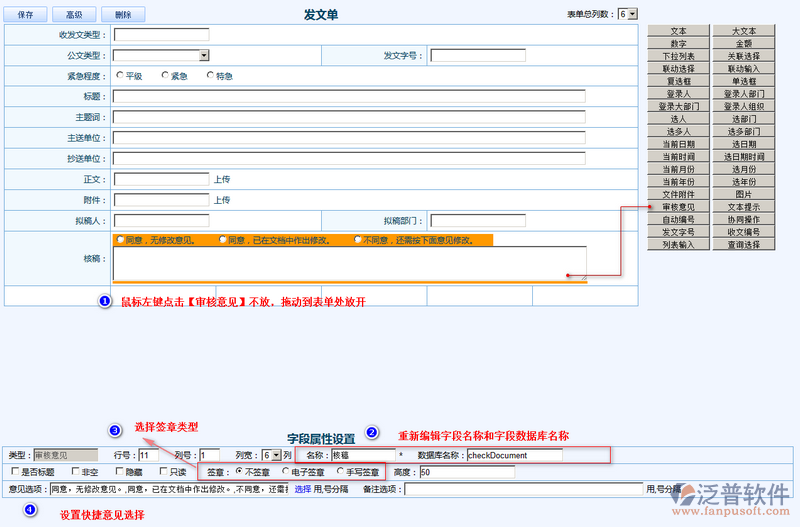Click the 当前时间 field-type button
The width and height of the screenshot is (800, 527).
(679, 157)
